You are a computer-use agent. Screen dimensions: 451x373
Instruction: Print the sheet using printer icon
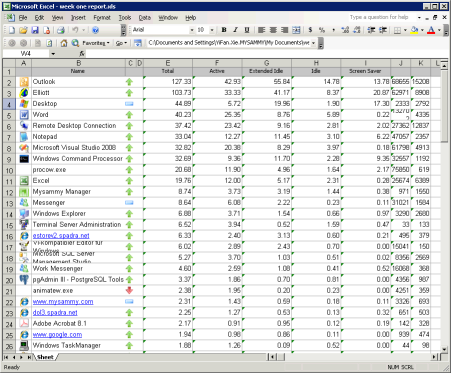pyautogui.click(x=61, y=30)
